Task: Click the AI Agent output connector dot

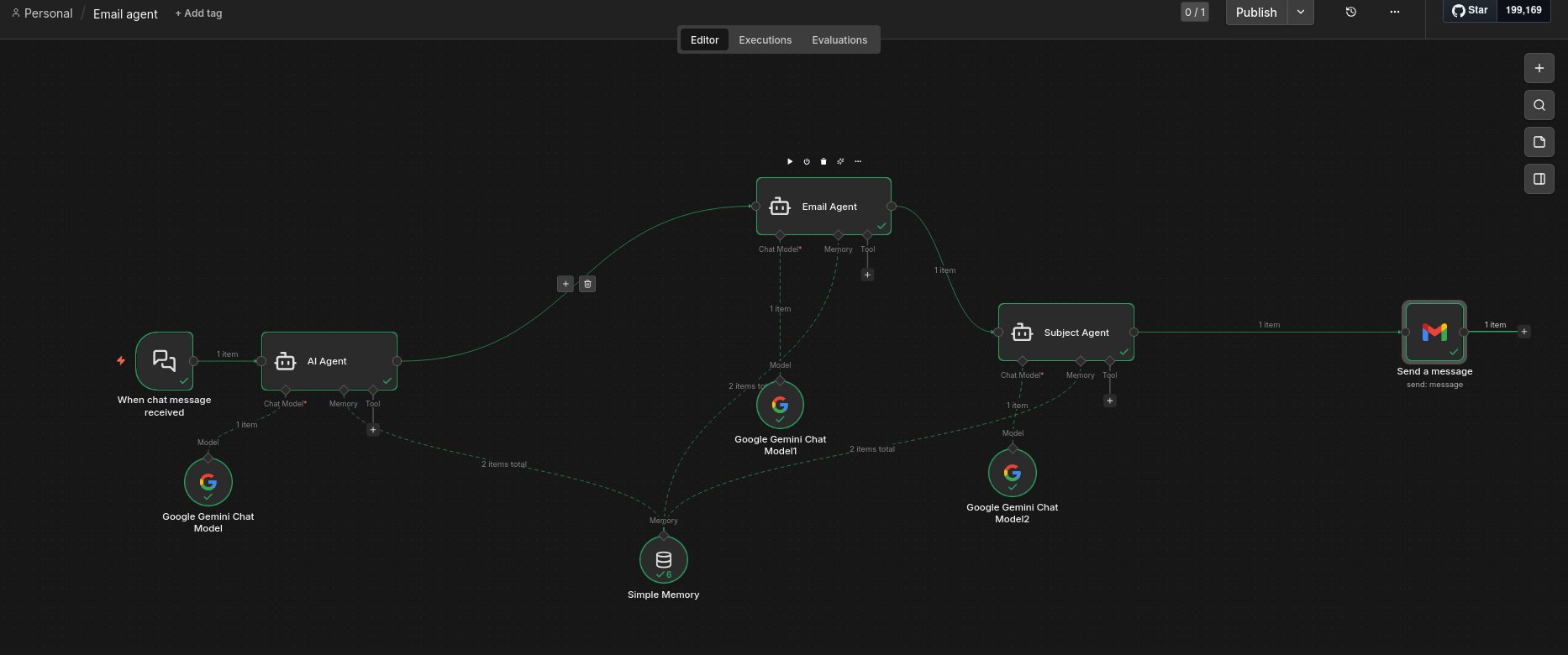Action: pos(397,361)
